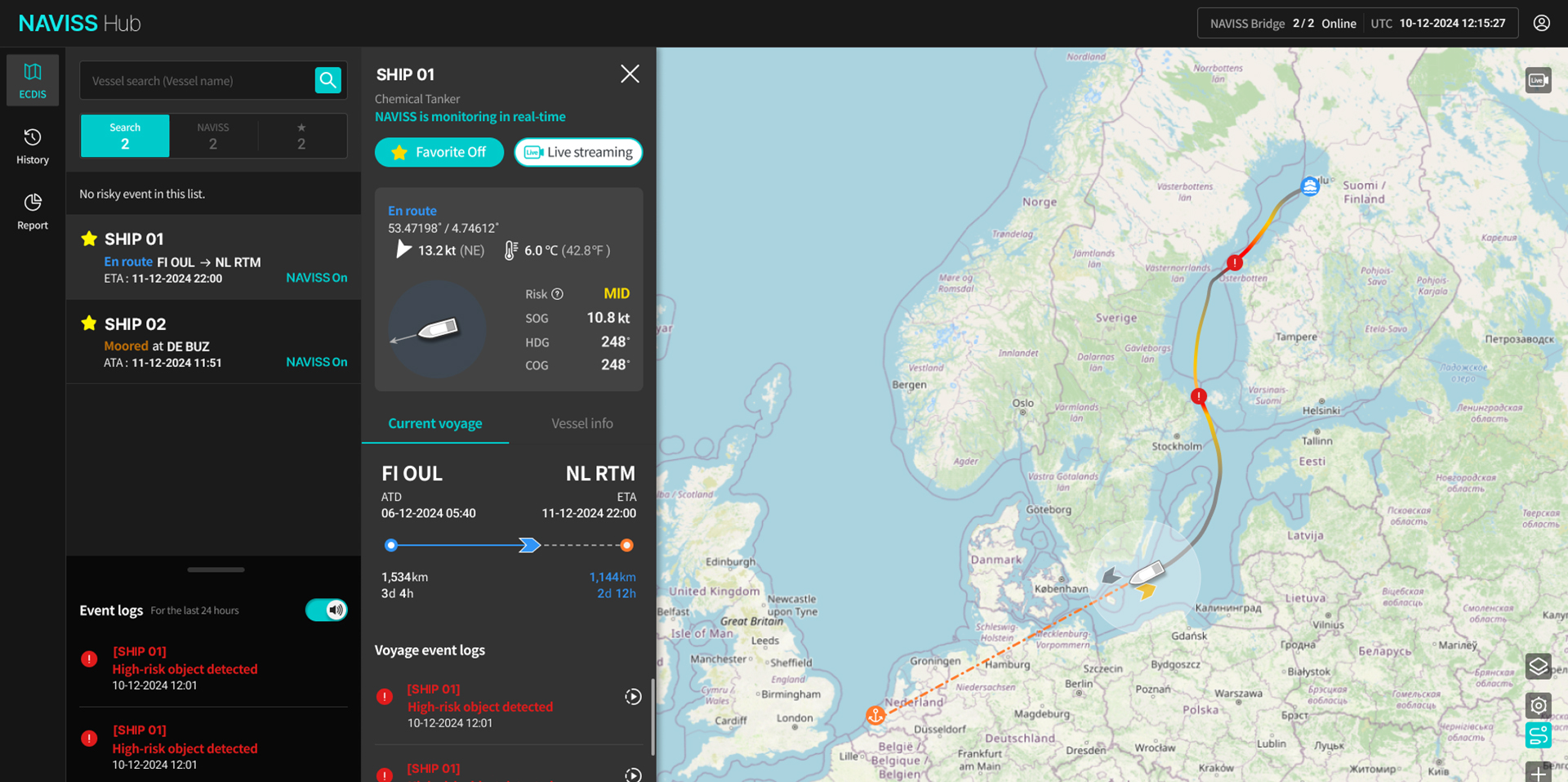This screenshot has width=1568, height=782.
Task: Toggle event logs sound switch
Action: click(x=327, y=610)
